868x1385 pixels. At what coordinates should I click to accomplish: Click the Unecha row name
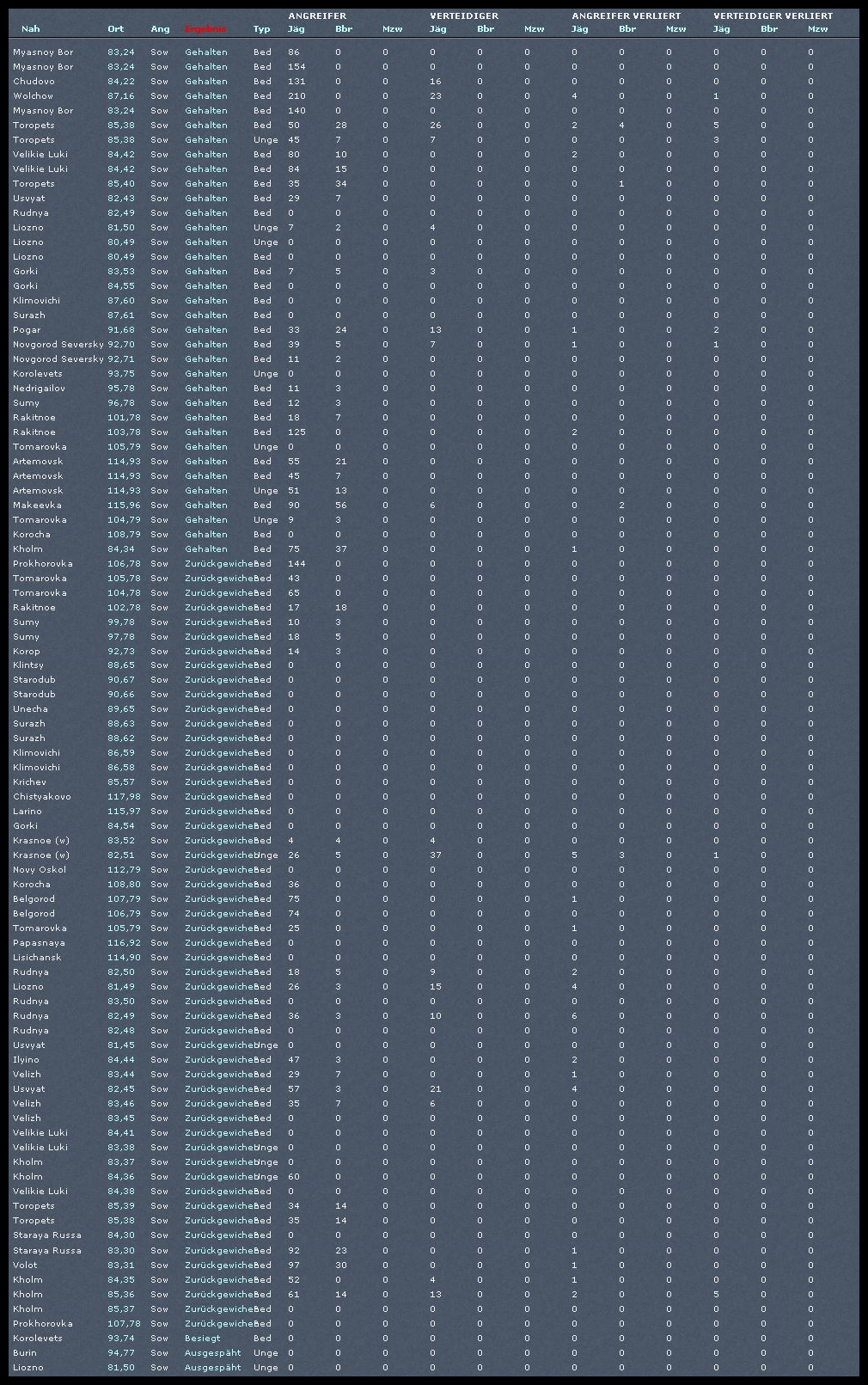(x=30, y=709)
